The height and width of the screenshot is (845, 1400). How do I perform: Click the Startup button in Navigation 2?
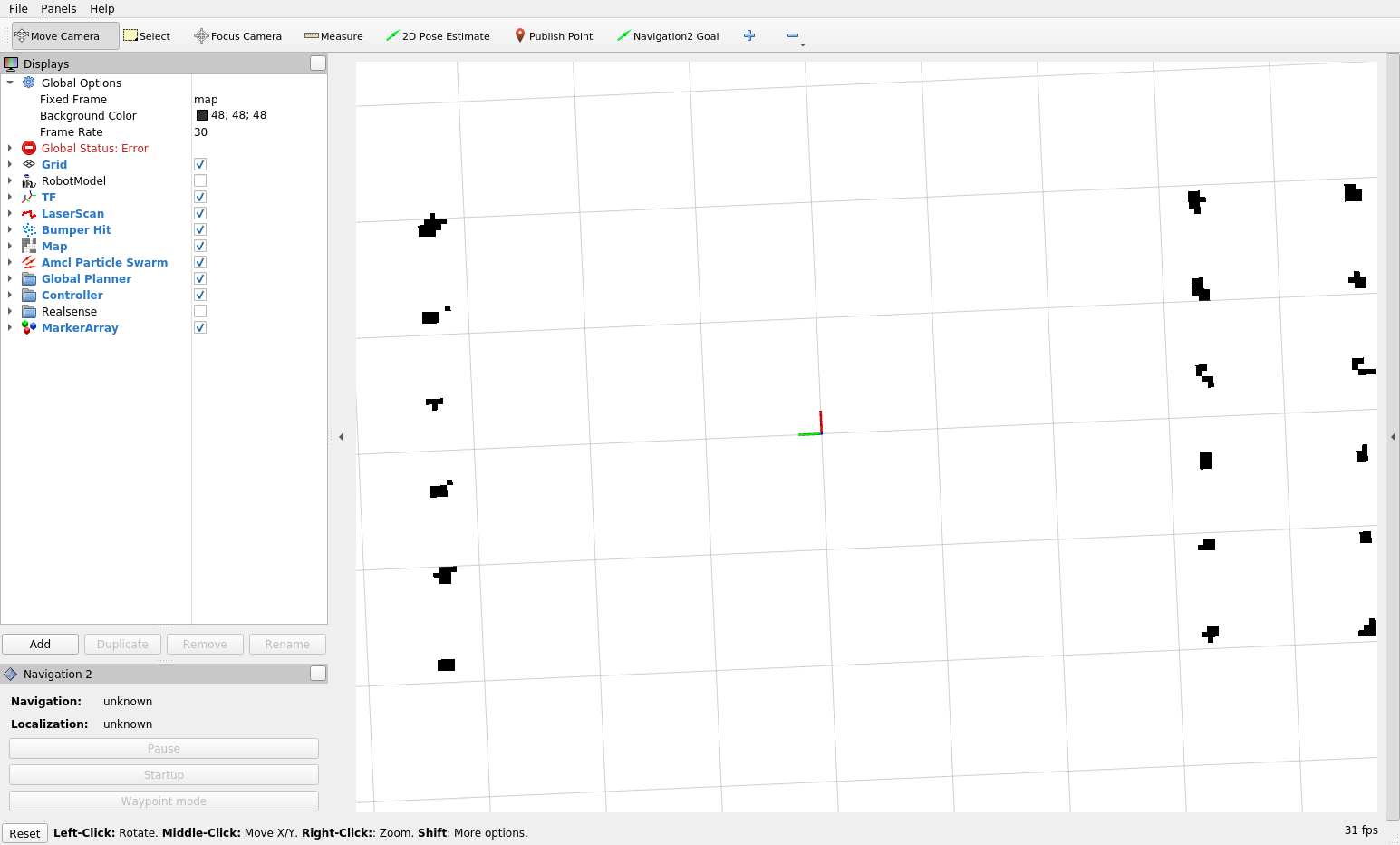click(163, 774)
